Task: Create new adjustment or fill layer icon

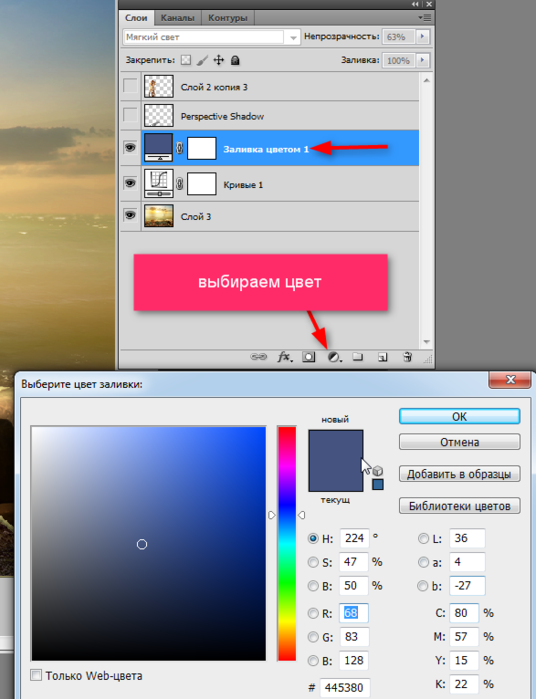Action: point(334,357)
